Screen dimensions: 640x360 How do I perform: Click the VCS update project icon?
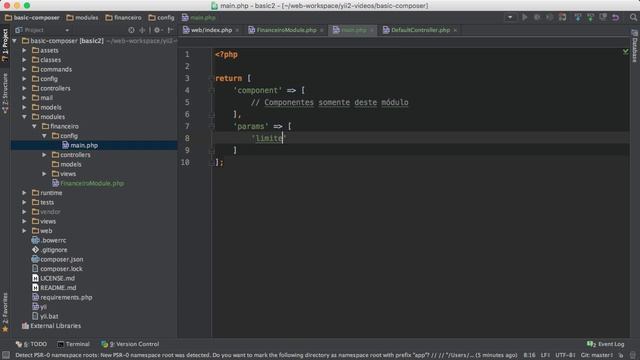click(578, 17)
